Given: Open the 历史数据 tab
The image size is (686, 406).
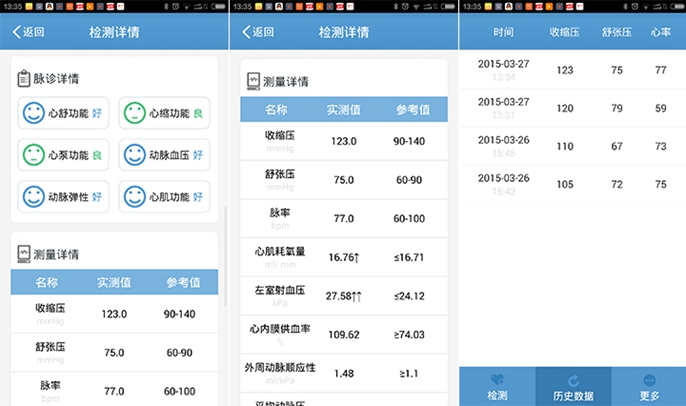Looking at the screenshot, I should (x=573, y=387).
